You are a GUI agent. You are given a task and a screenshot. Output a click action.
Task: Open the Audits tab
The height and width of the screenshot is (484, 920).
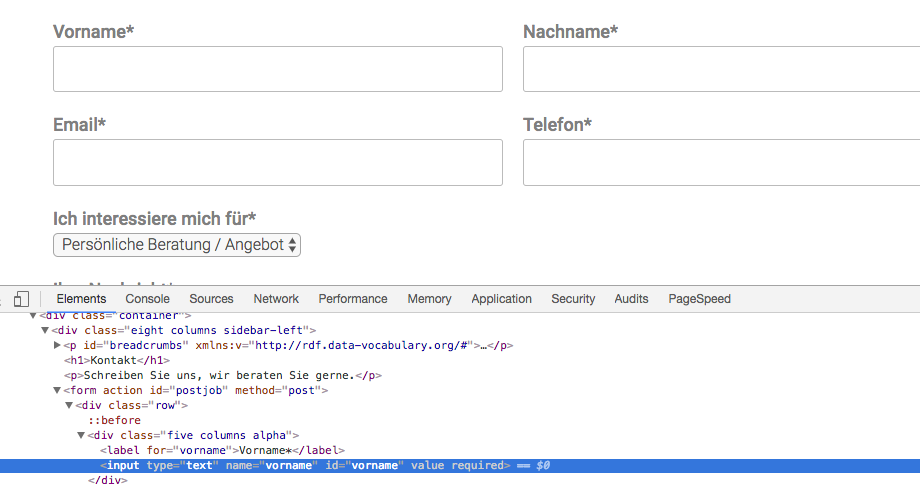(x=631, y=299)
